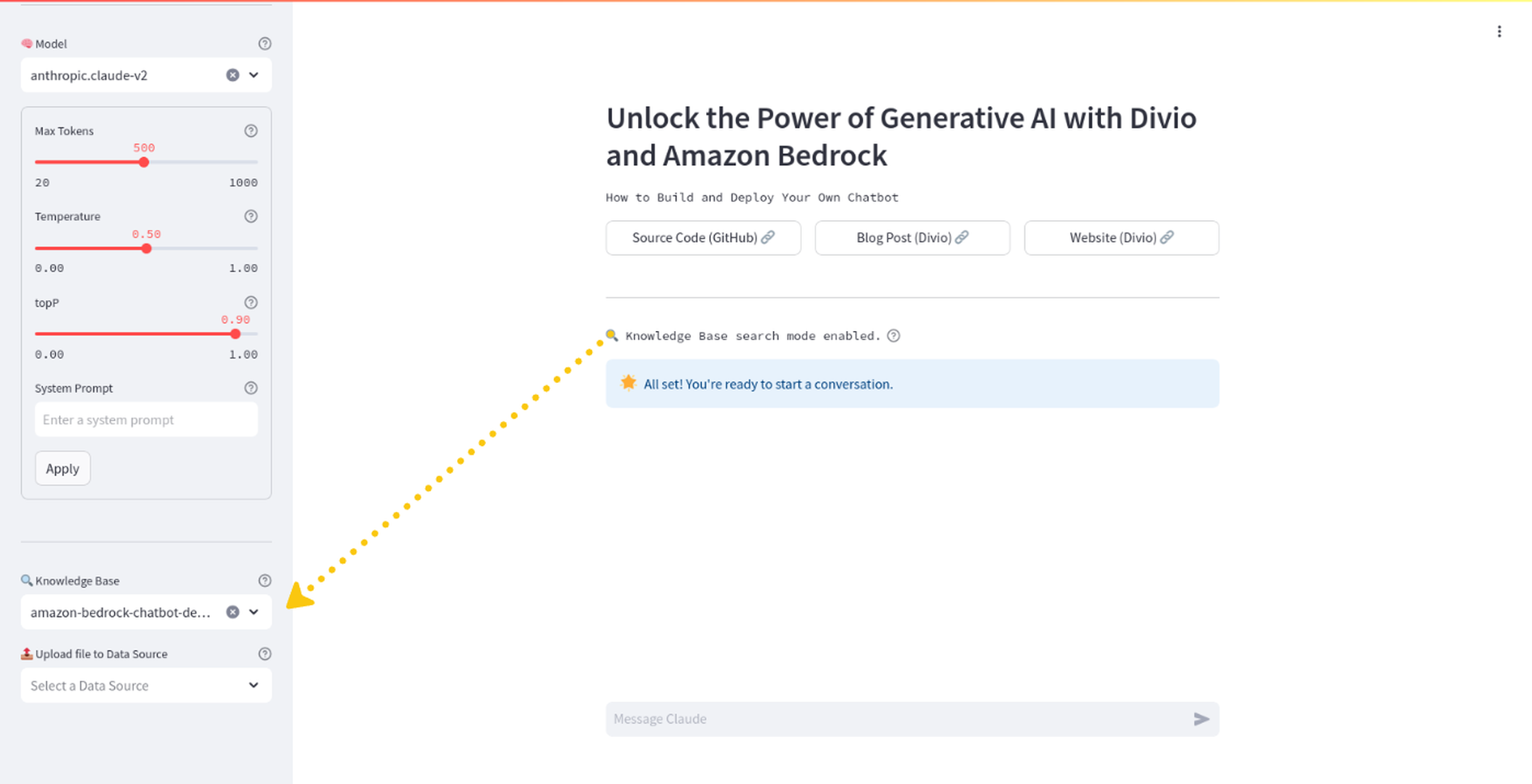Viewport: 1532px width, 784px height.
Task: Clear the anthropic.claude-v2 model selection
Action: [x=232, y=75]
